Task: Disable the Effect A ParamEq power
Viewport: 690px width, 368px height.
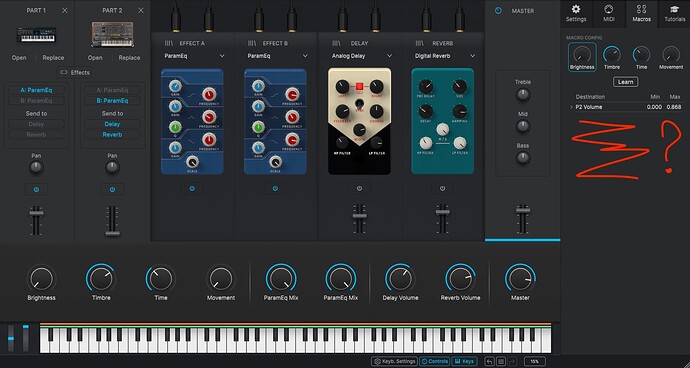Action: coord(192,188)
